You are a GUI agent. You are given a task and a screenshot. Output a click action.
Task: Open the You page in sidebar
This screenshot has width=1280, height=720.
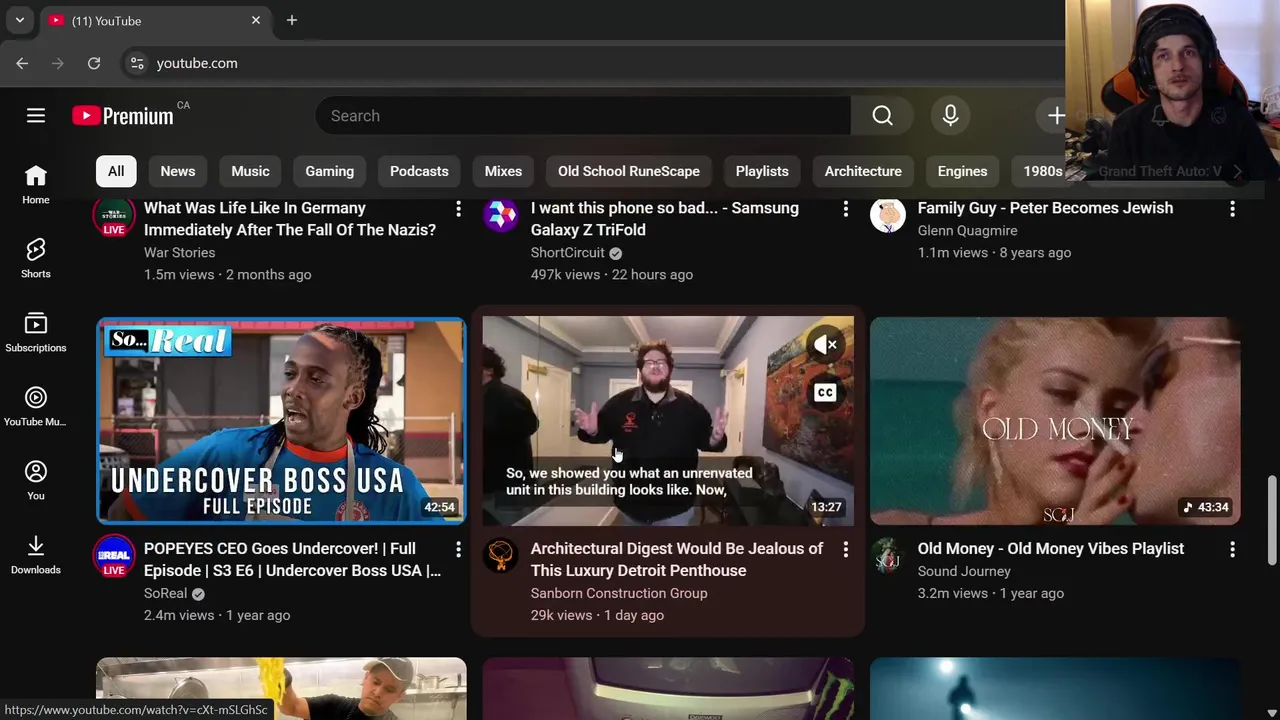(36, 481)
